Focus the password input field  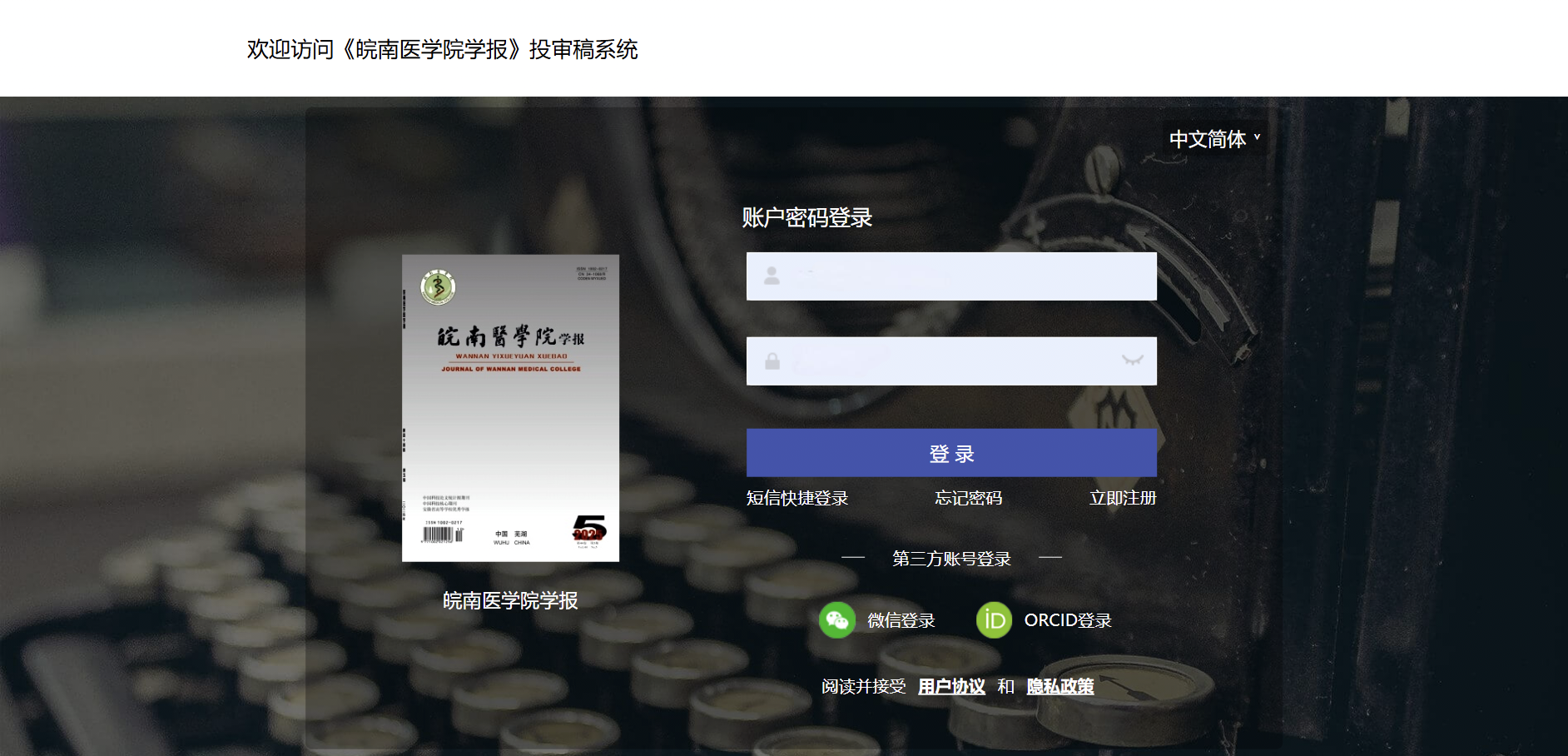click(949, 361)
